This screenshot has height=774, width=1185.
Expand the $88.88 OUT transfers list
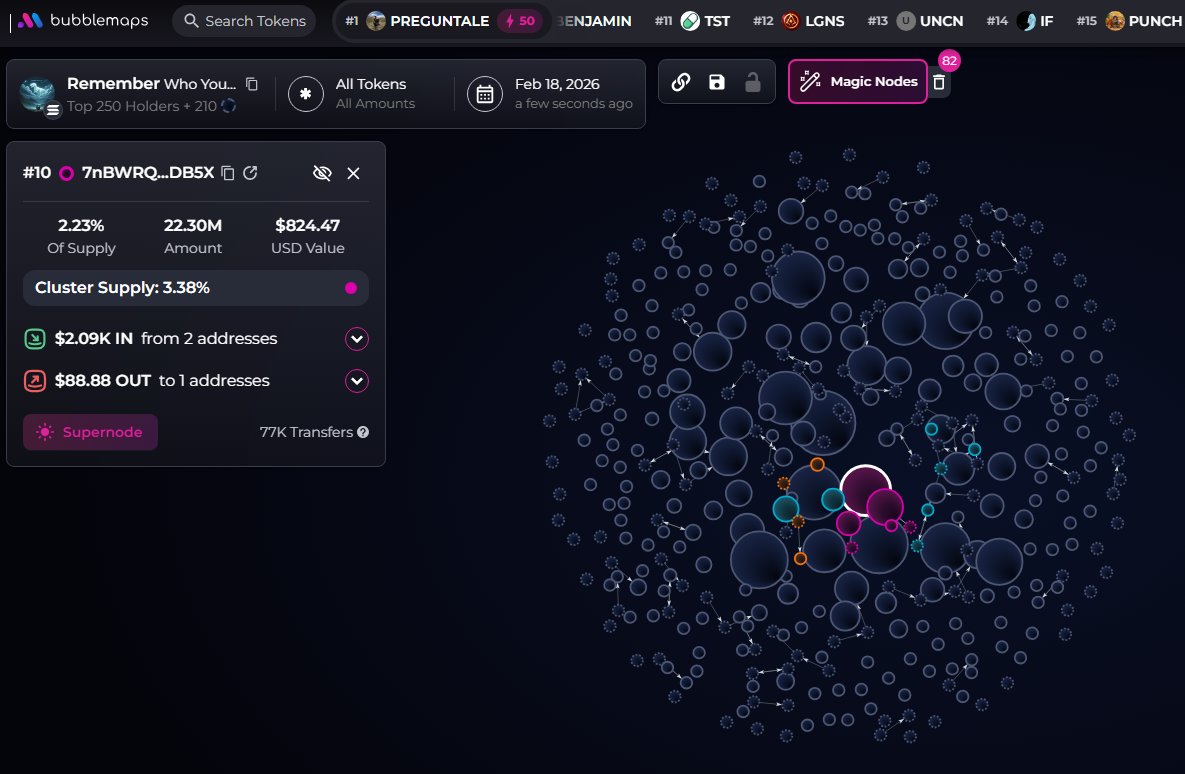(357, 381)
